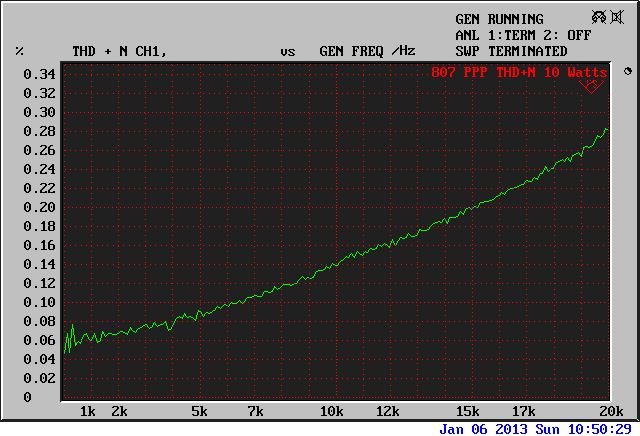Click the muted speaker icon
Screen dimensions: 640x436
(617, 18)
